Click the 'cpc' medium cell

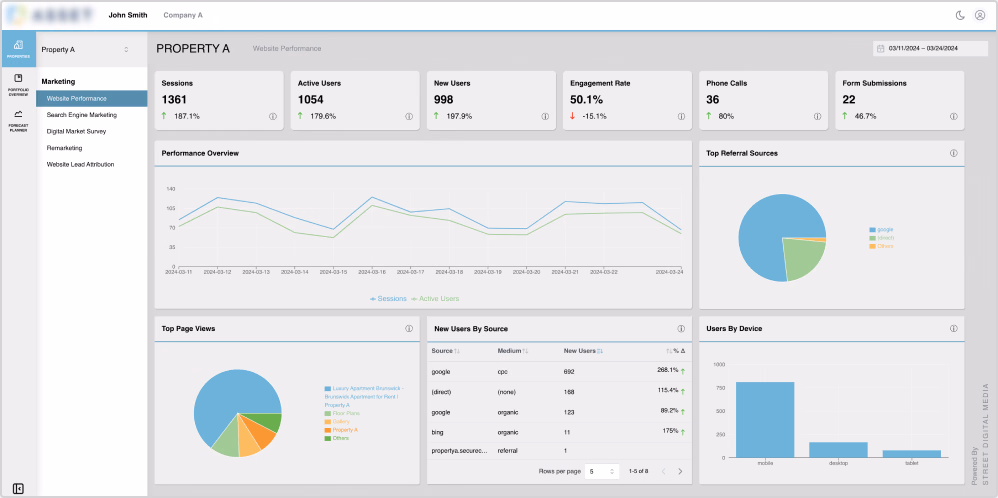(x=502, y=371)
